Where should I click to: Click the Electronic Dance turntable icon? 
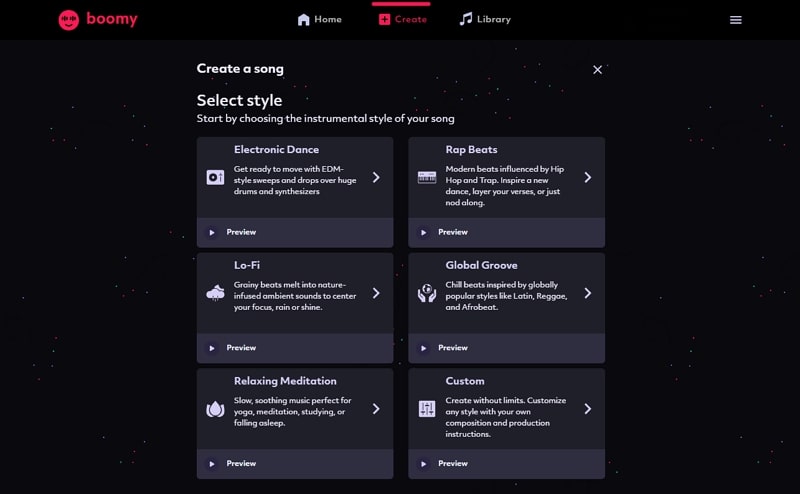pyautogui.click(x=215, y=177)
